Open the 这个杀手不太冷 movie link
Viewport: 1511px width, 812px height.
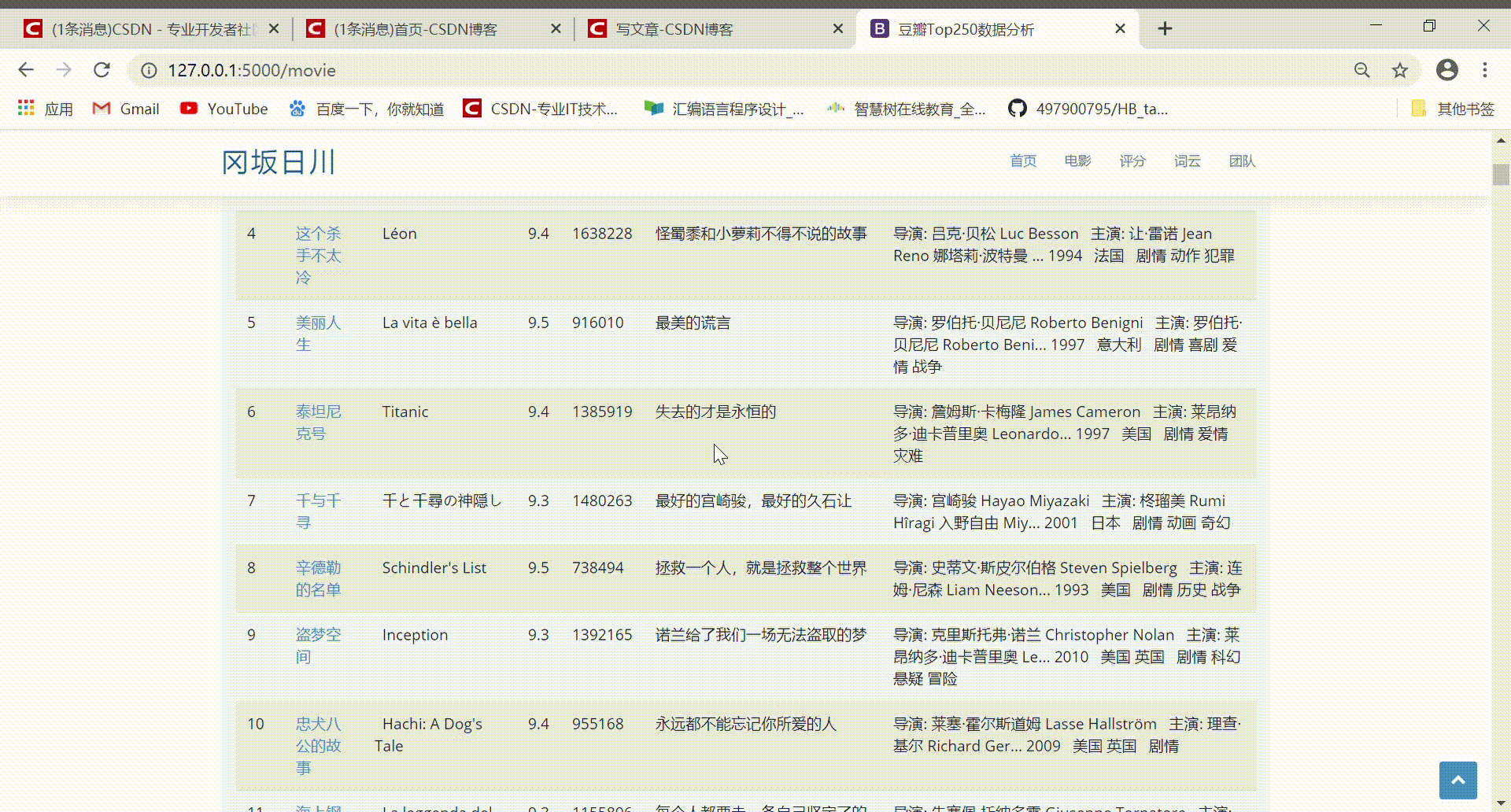tap(318, 256)
